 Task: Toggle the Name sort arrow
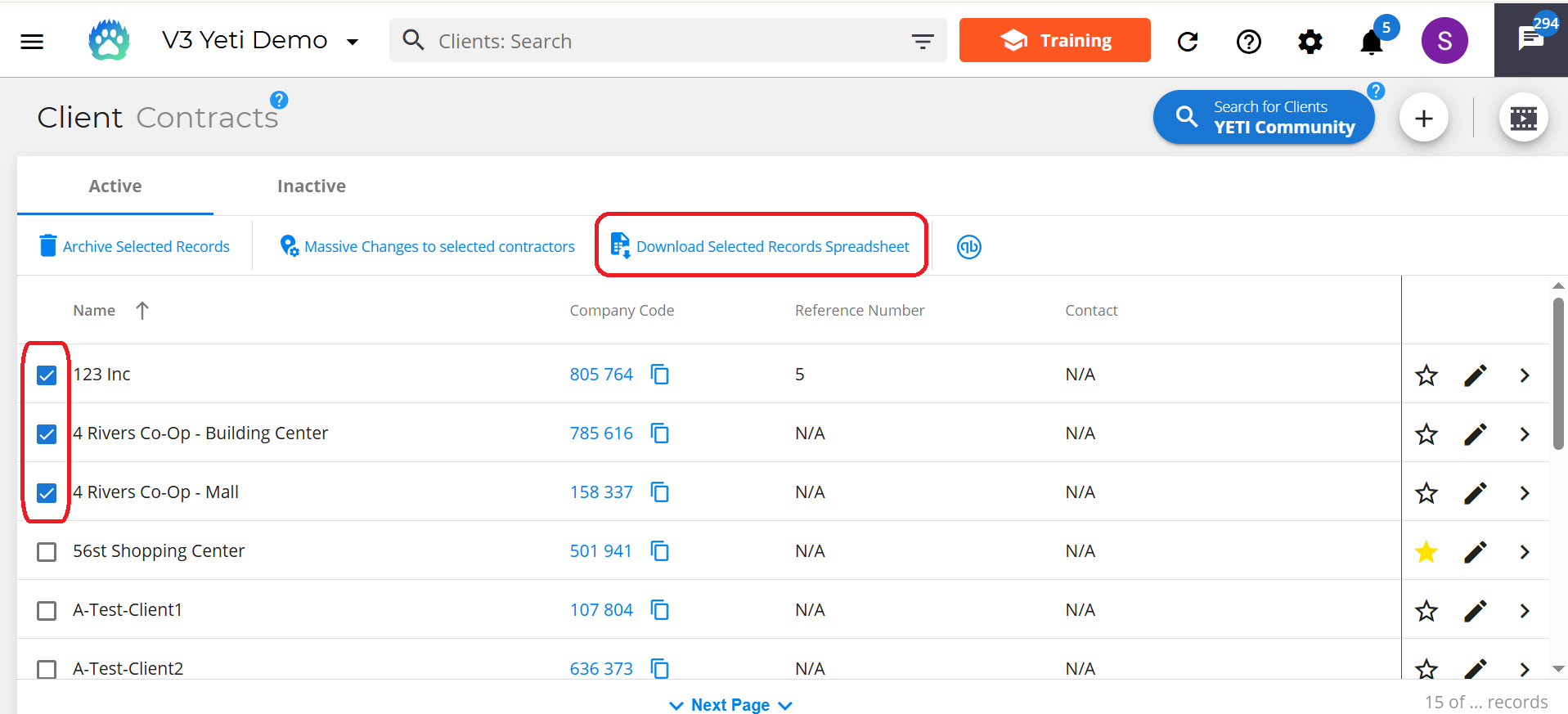pyautogui.click(x=142, y=310)
